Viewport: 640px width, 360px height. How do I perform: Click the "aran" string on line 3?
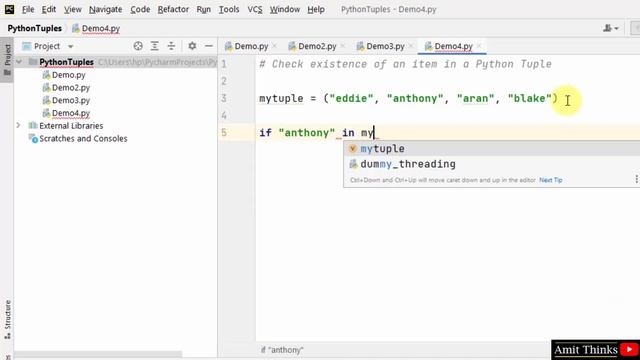tap(475, 98)
